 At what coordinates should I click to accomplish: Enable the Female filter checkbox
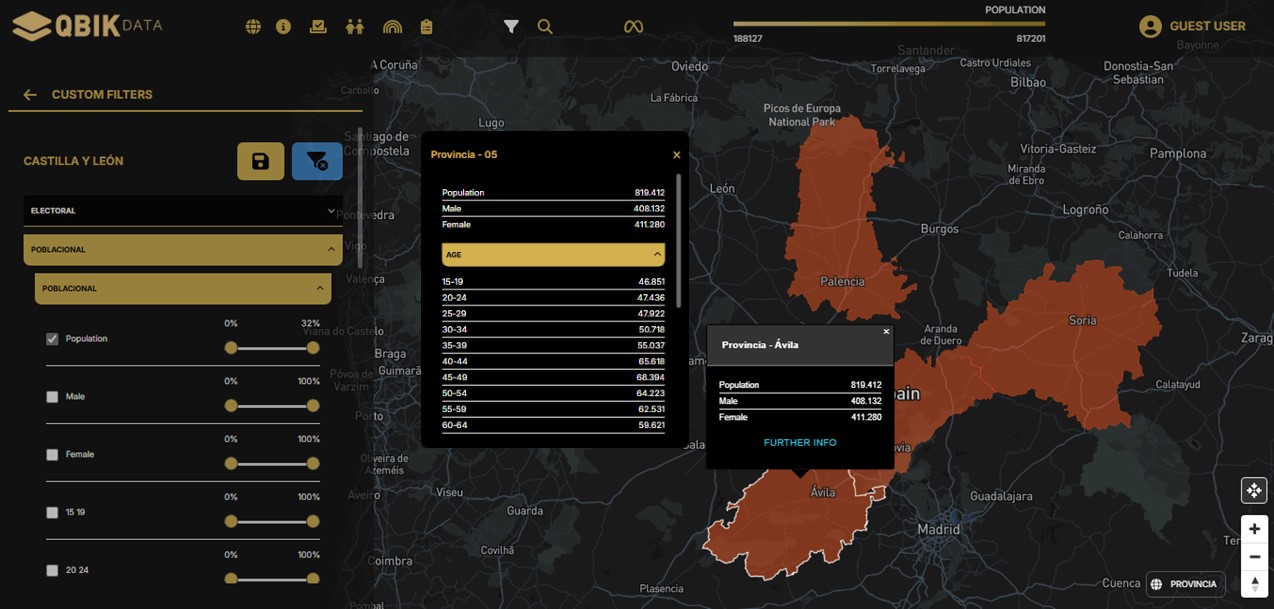point(52,455)
